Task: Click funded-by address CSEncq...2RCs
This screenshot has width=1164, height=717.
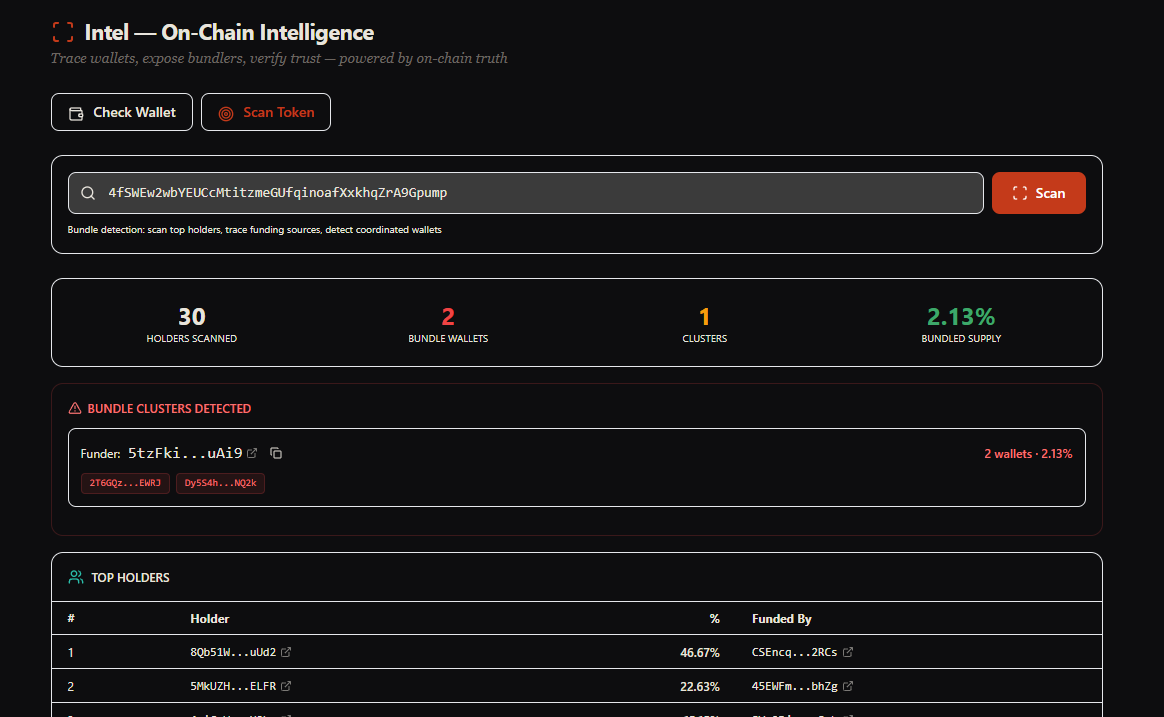Action: [794, 652]
